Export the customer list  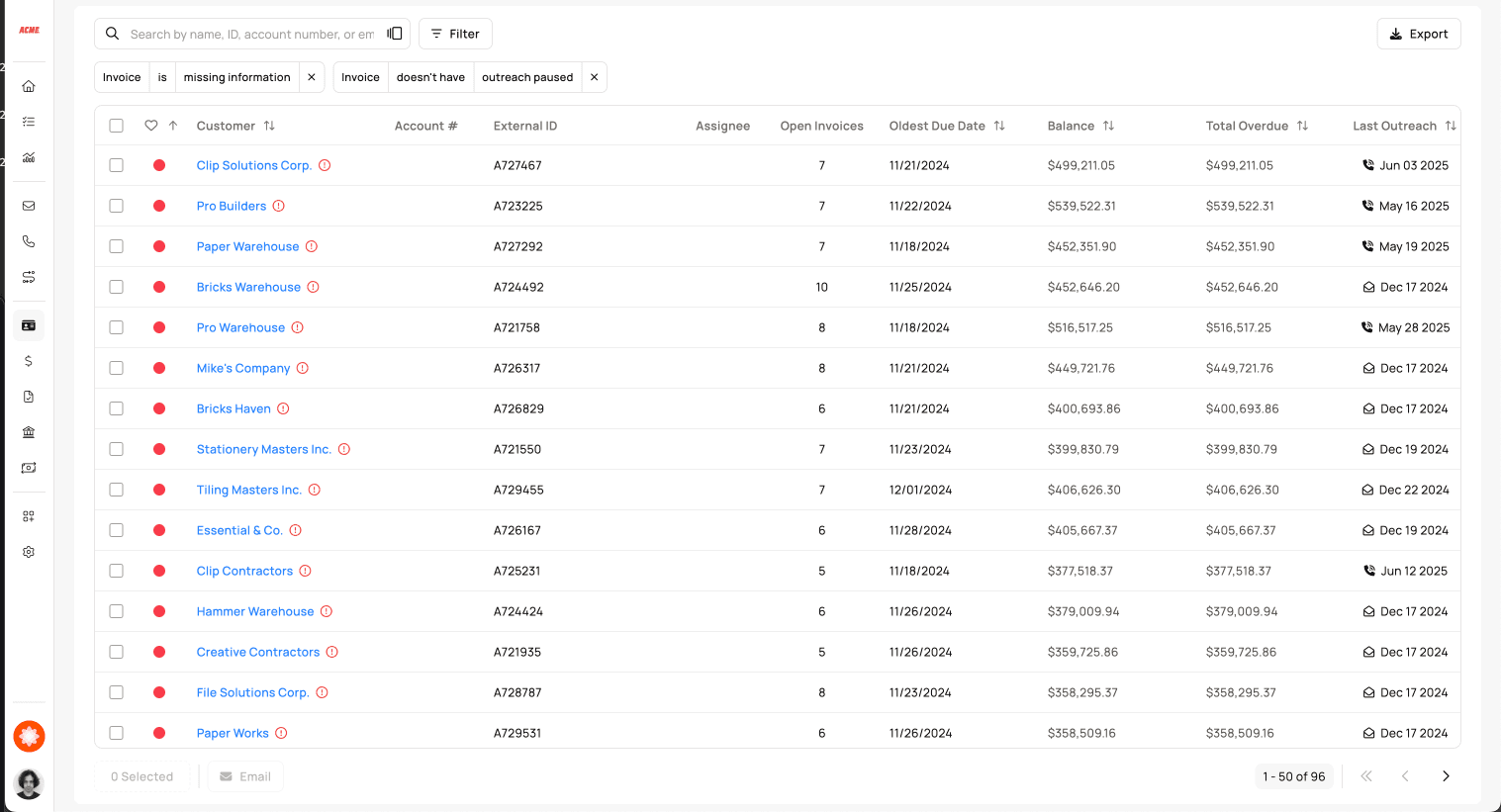[1418, 34]
